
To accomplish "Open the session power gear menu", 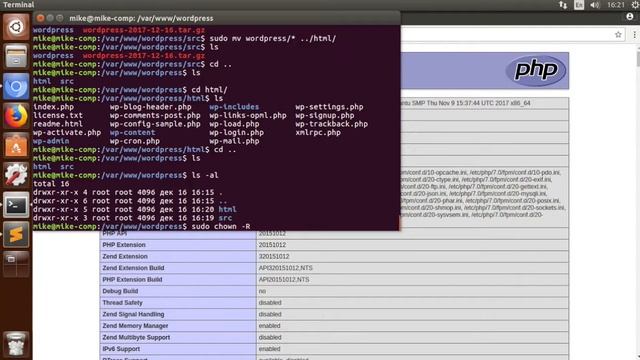I will tap(635, 5).
